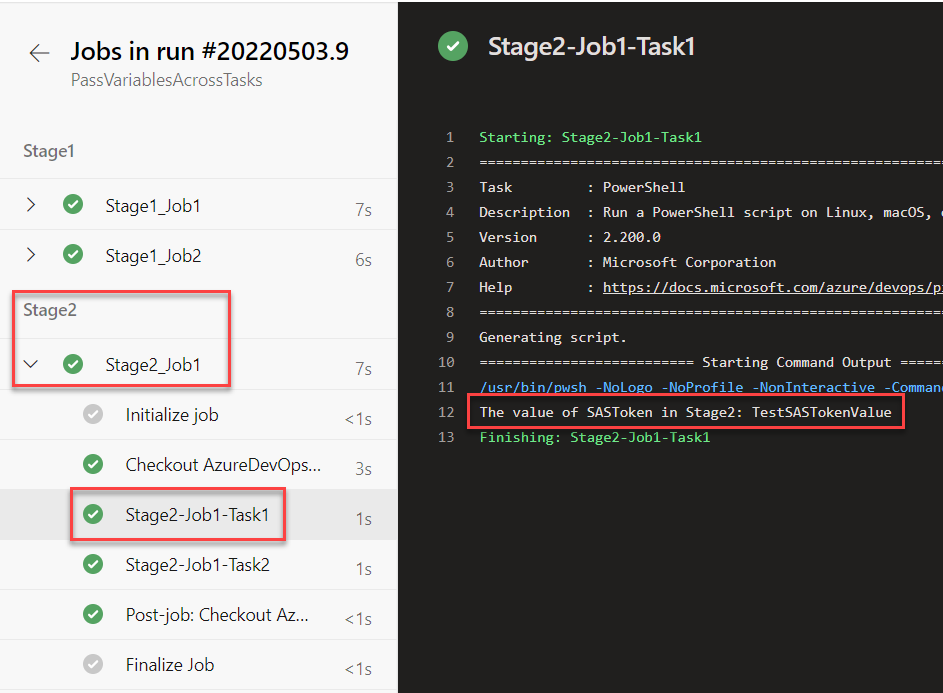
Task: Click log line 'Finishing: Stage2-Job1-Task1'
Action: point(594,437)
